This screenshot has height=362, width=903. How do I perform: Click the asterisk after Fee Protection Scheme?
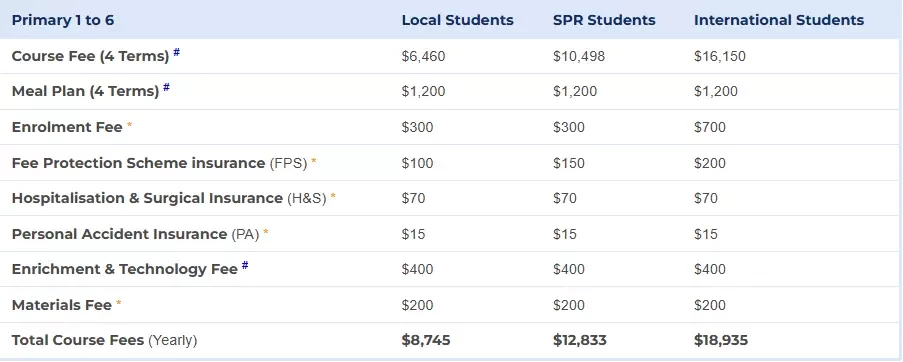[x=314, y=161]
